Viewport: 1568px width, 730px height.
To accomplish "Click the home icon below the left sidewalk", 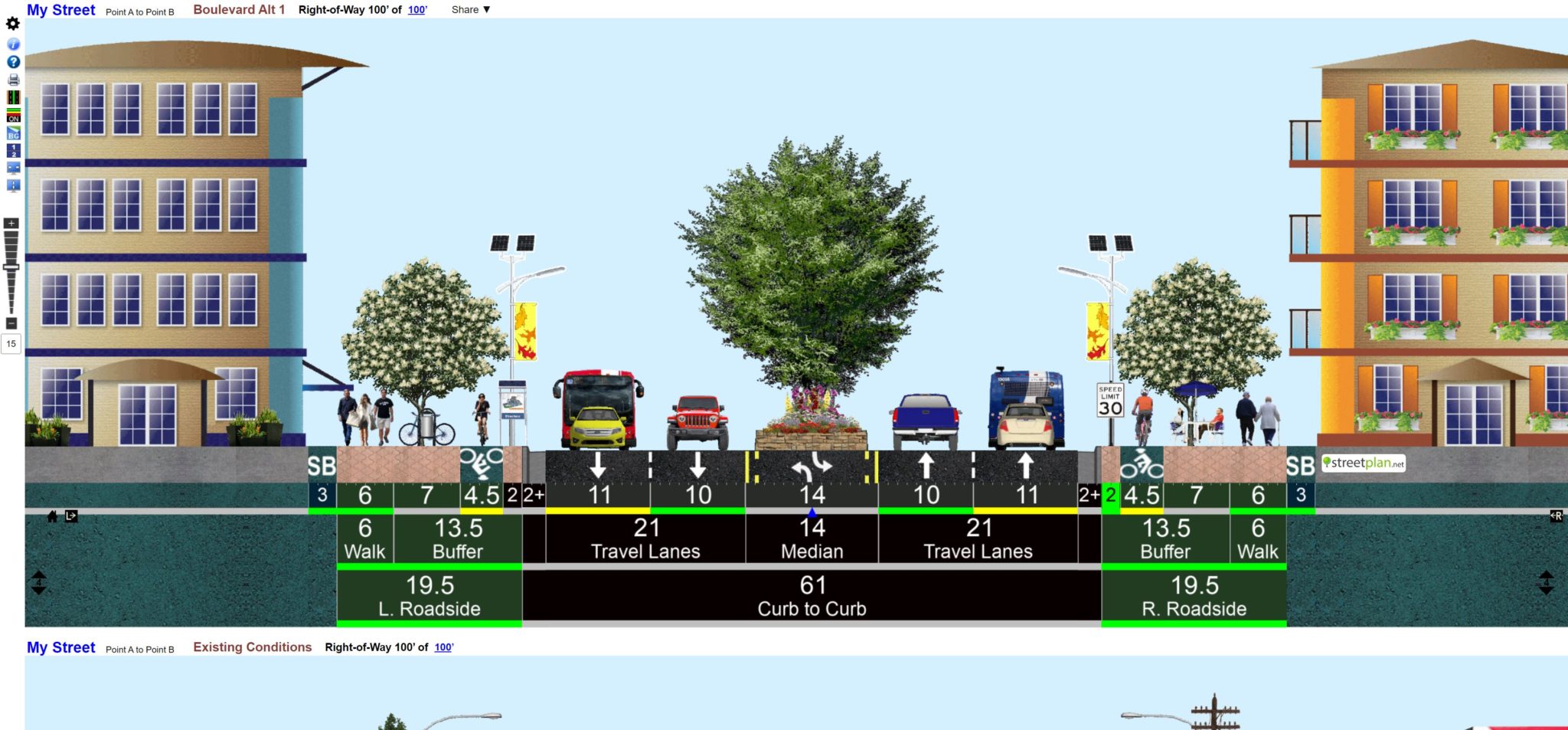I will point(52,516).
